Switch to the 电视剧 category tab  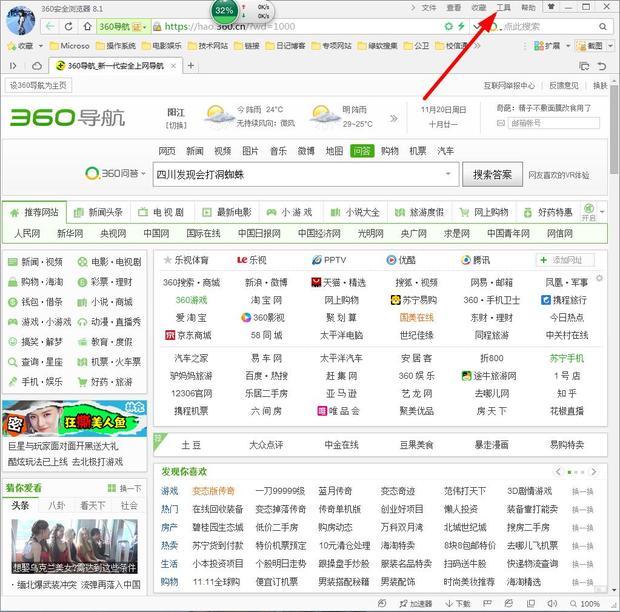[161, 213]
